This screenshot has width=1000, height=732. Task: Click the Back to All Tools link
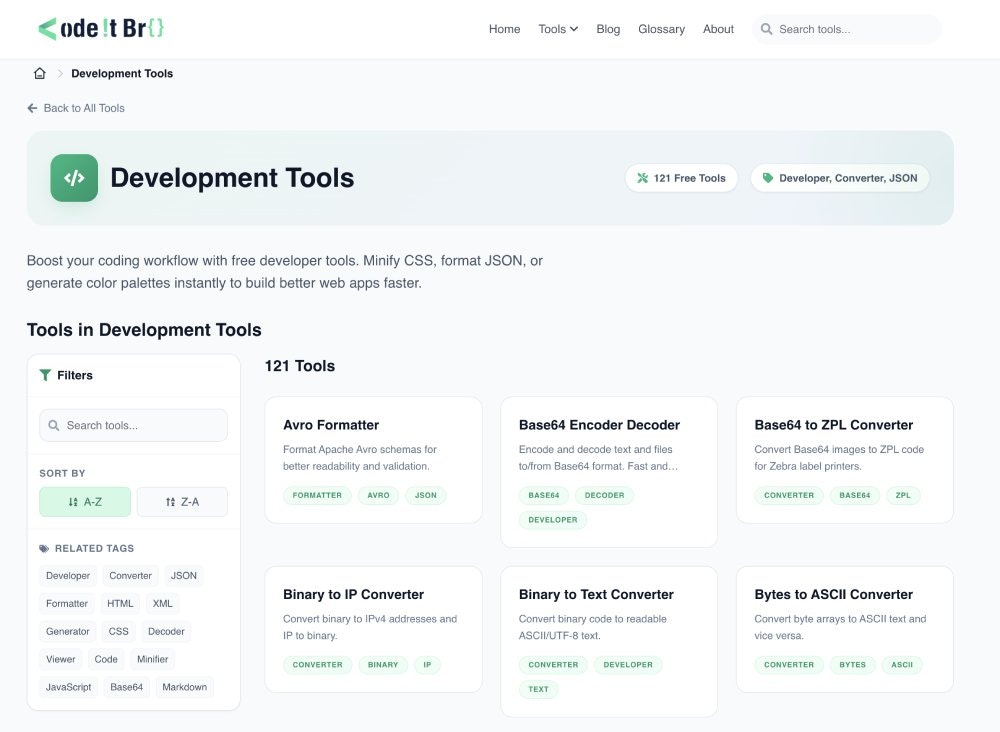coord(84,108)
